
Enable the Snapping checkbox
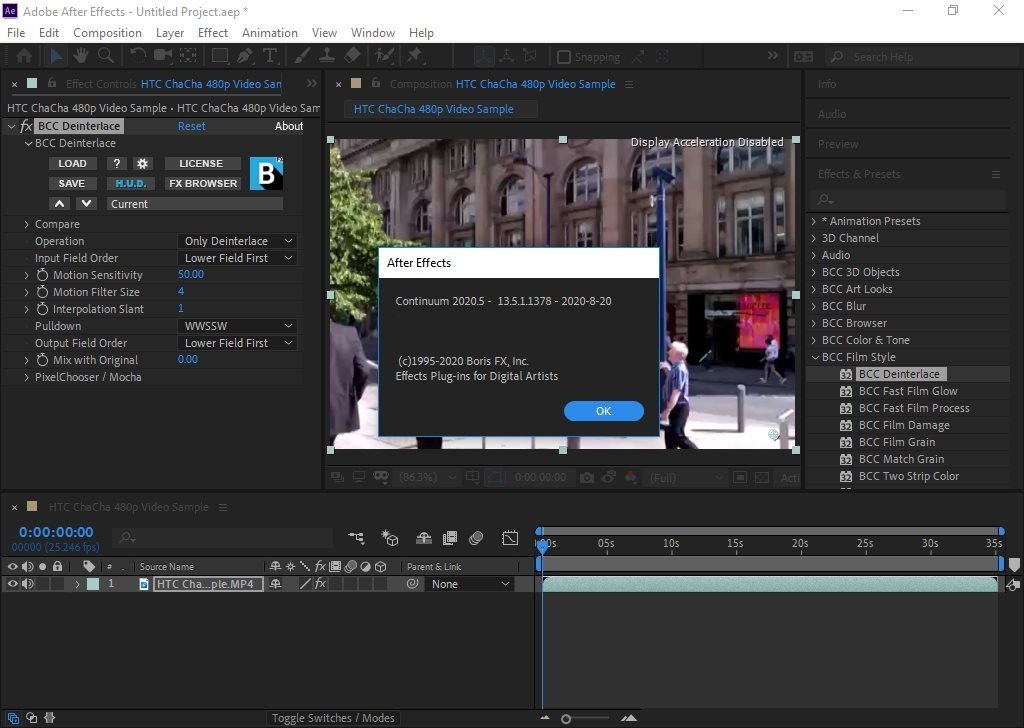click(564, 57)
